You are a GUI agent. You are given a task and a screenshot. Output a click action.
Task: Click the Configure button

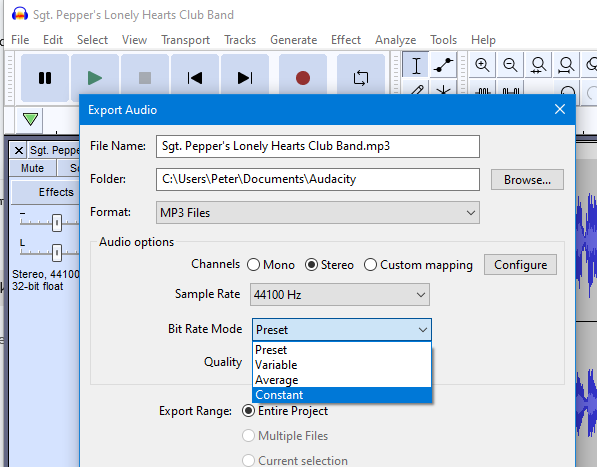click(x=520, y=265)
